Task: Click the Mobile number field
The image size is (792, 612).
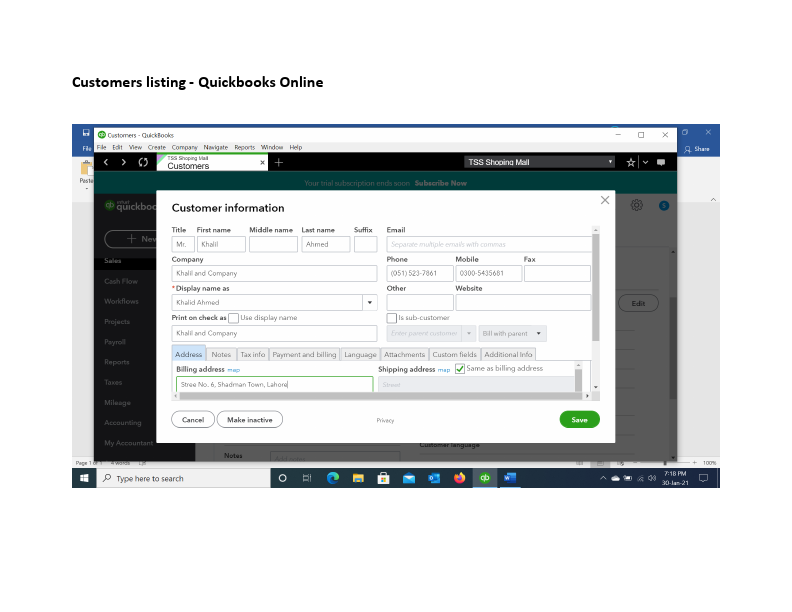Action: pyautogui.click(x=488, y=273)
